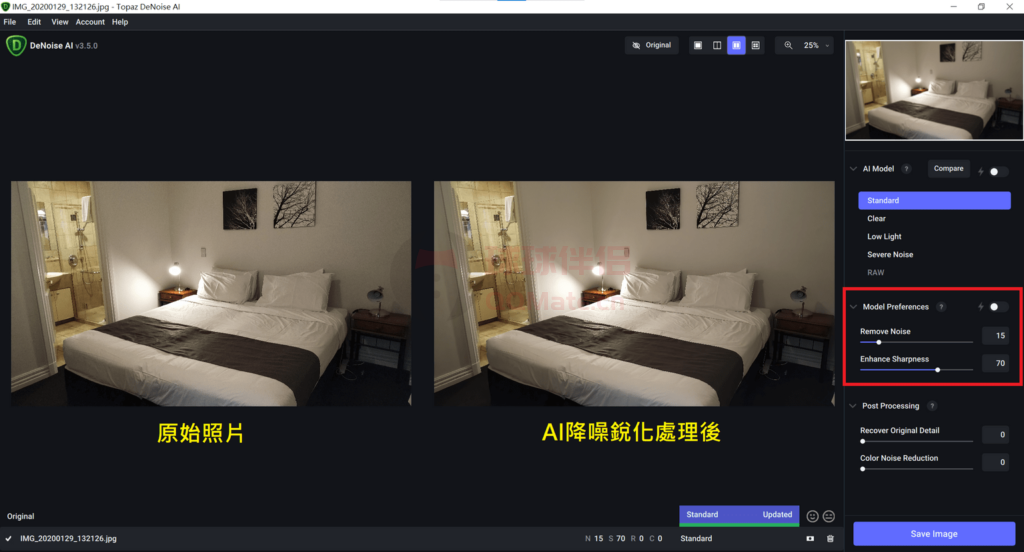Open help icon beside Post Processing
The image size is (1024, 552).
932,406
